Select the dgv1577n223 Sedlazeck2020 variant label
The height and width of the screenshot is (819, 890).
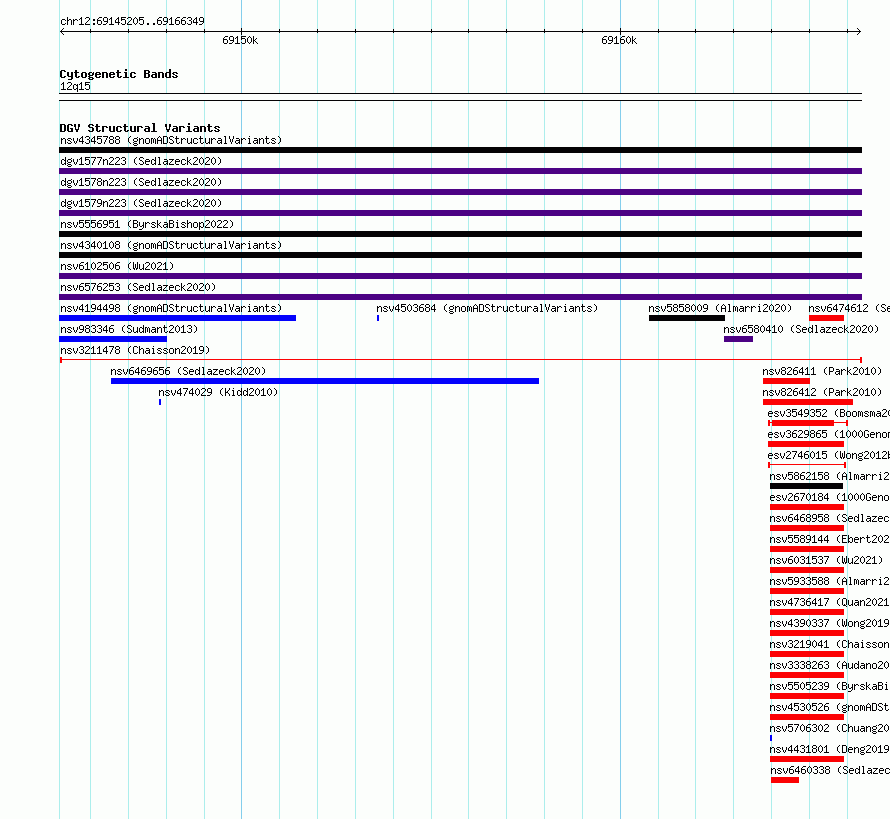pyautogui.click(x=141, y=161)
